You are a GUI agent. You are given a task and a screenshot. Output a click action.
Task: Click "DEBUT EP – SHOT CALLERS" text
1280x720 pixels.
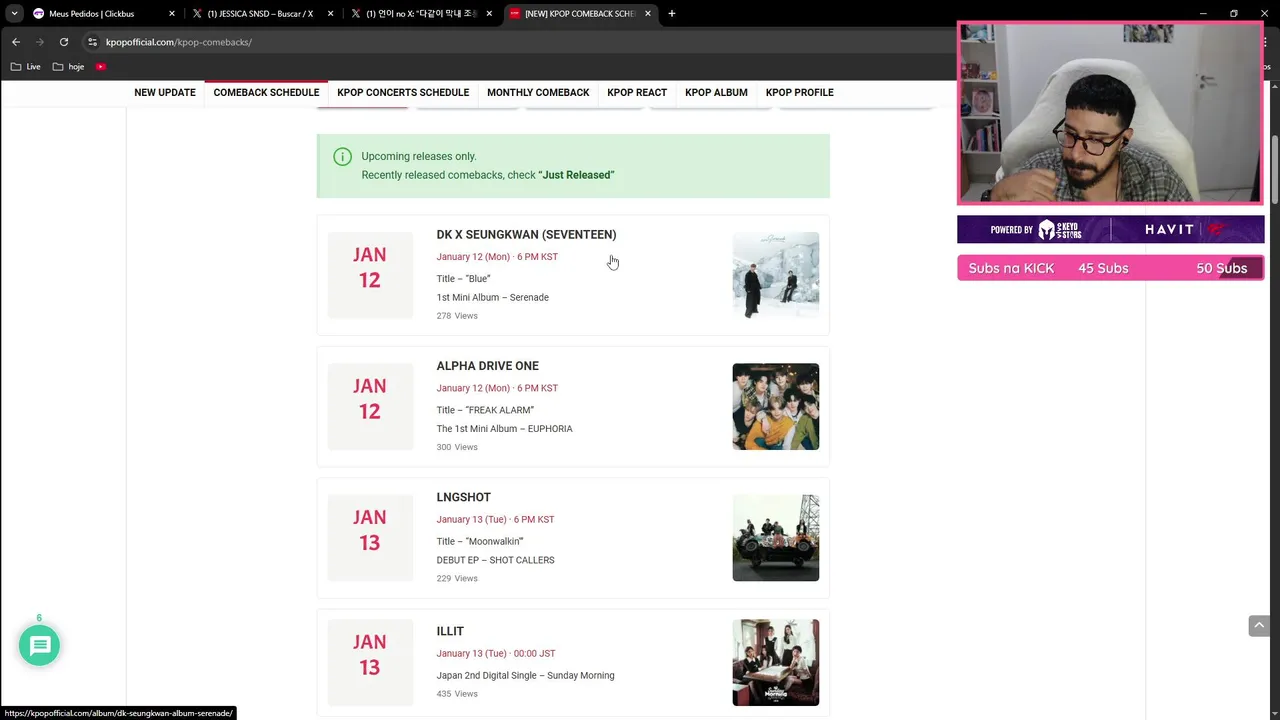[495, 560]
